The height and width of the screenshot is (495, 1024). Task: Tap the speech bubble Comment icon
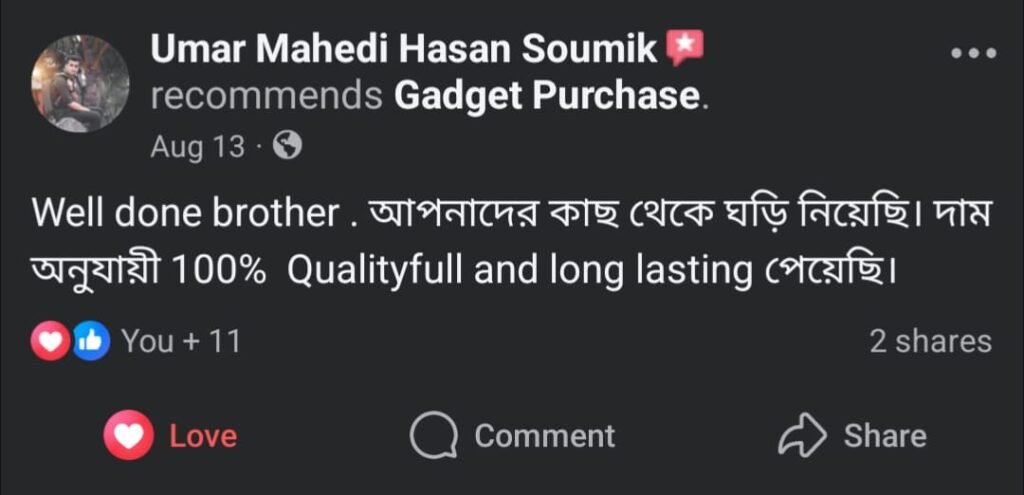(x=434, y=436)
